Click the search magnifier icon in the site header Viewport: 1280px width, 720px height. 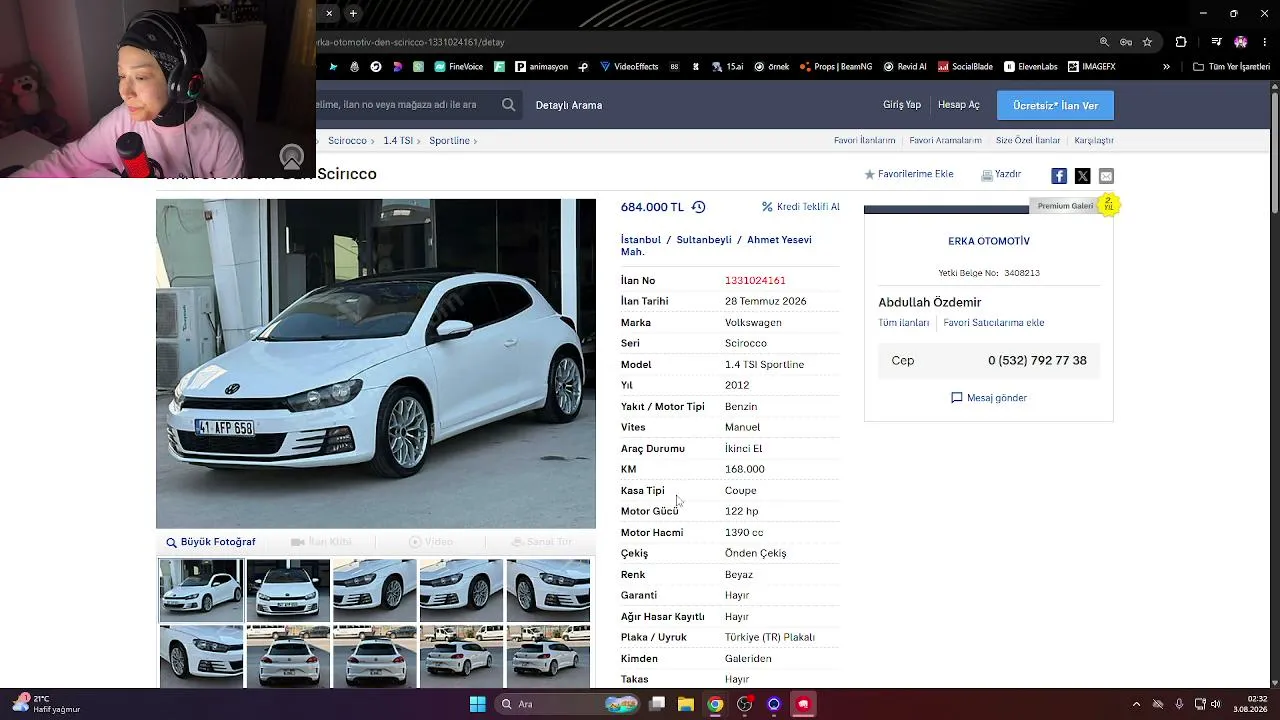click(x=508, y=105)
